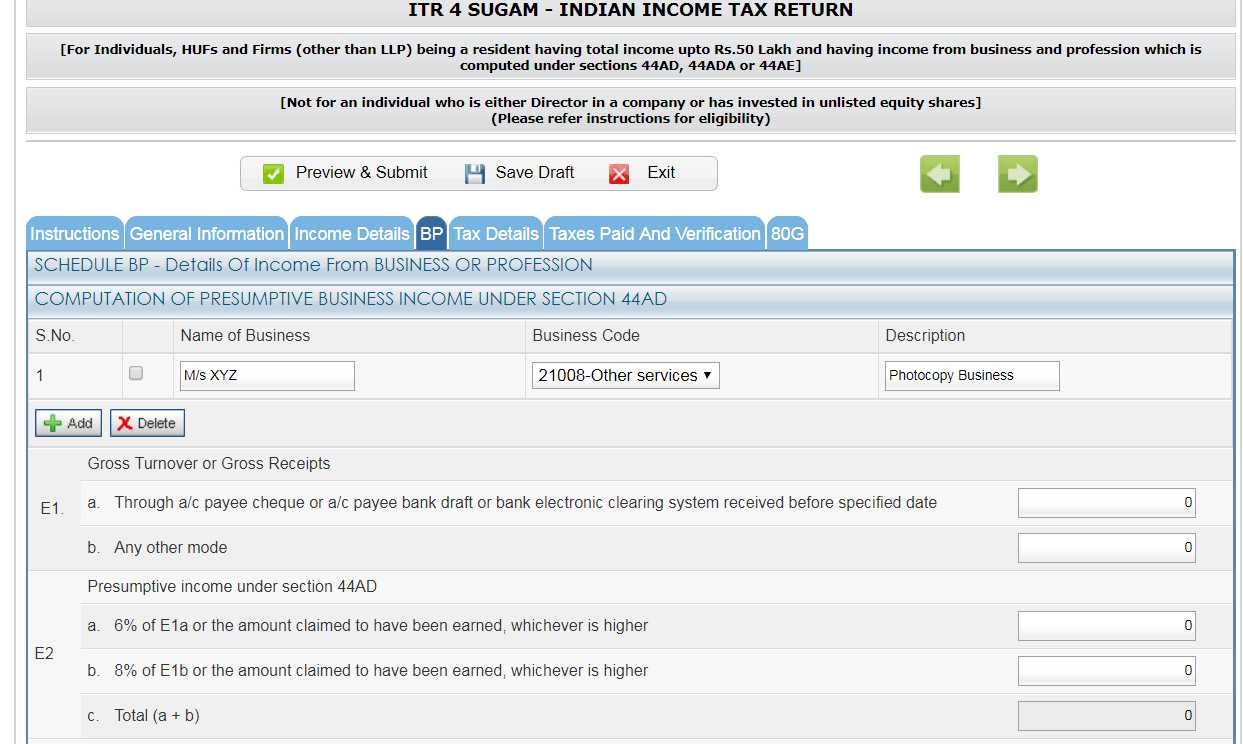This screenshot has width=1243, height=744.
Task: Click the E1a gross receipts amount field
Action: pyautogui.click(x=1106, y=502)
